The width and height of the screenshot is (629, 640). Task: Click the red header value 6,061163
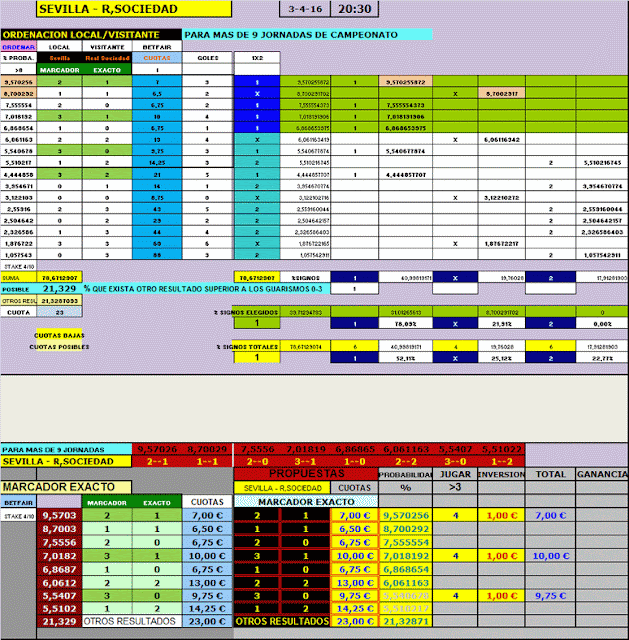405,449
